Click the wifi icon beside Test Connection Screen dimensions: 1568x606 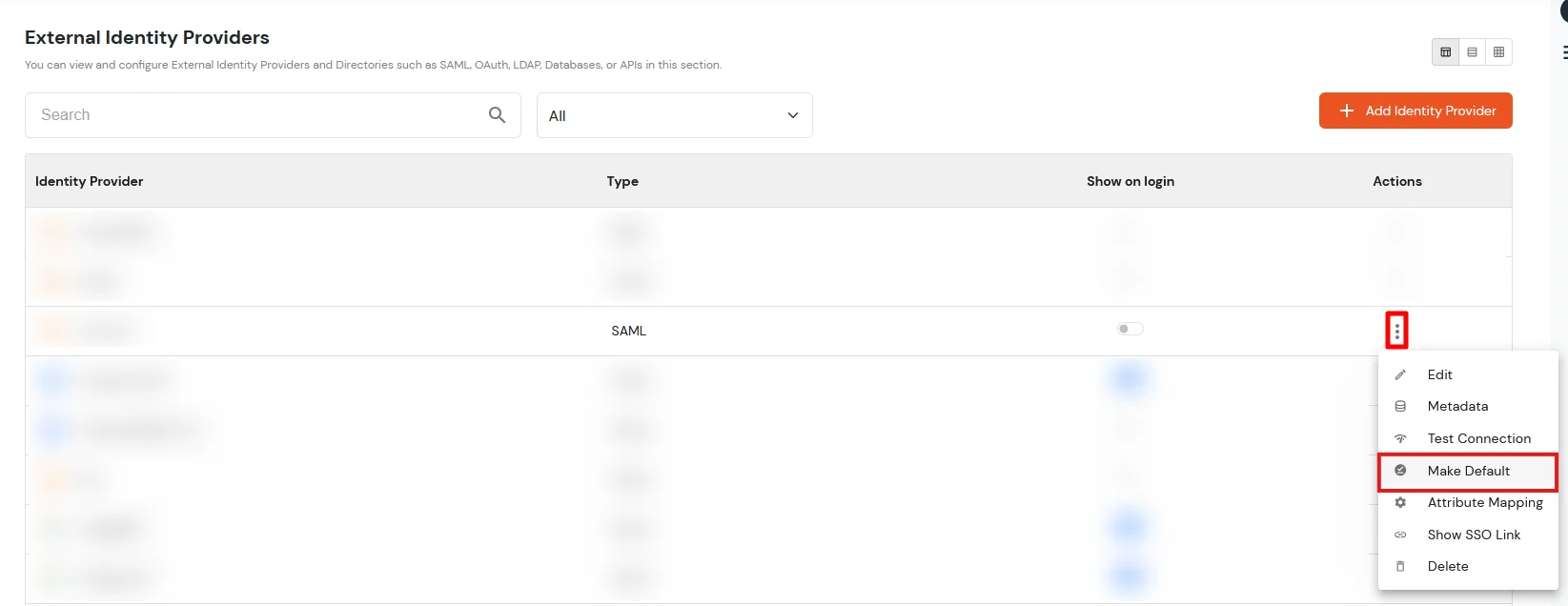[1400, 438]
